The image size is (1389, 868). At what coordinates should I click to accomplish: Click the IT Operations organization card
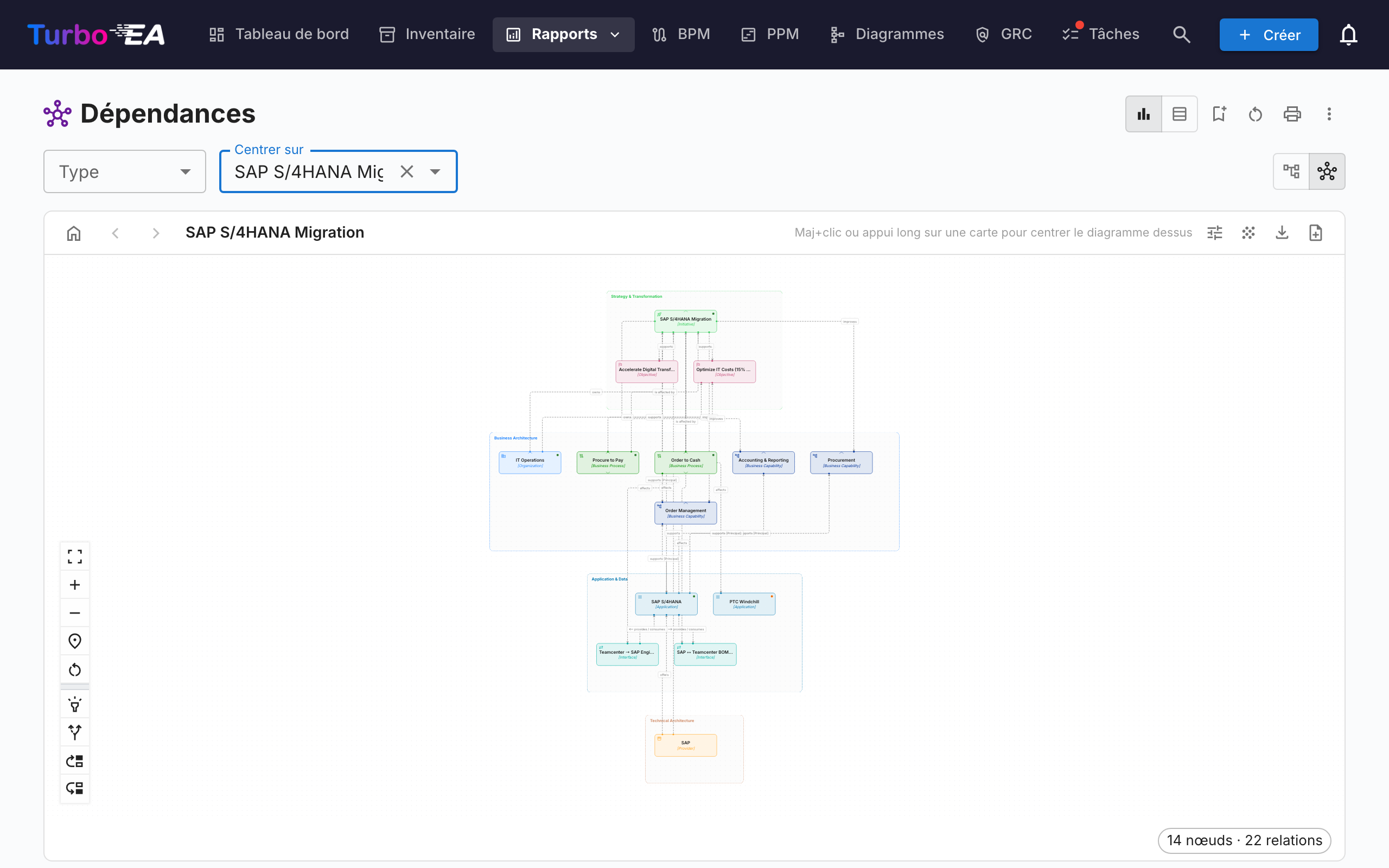[530, 462]
